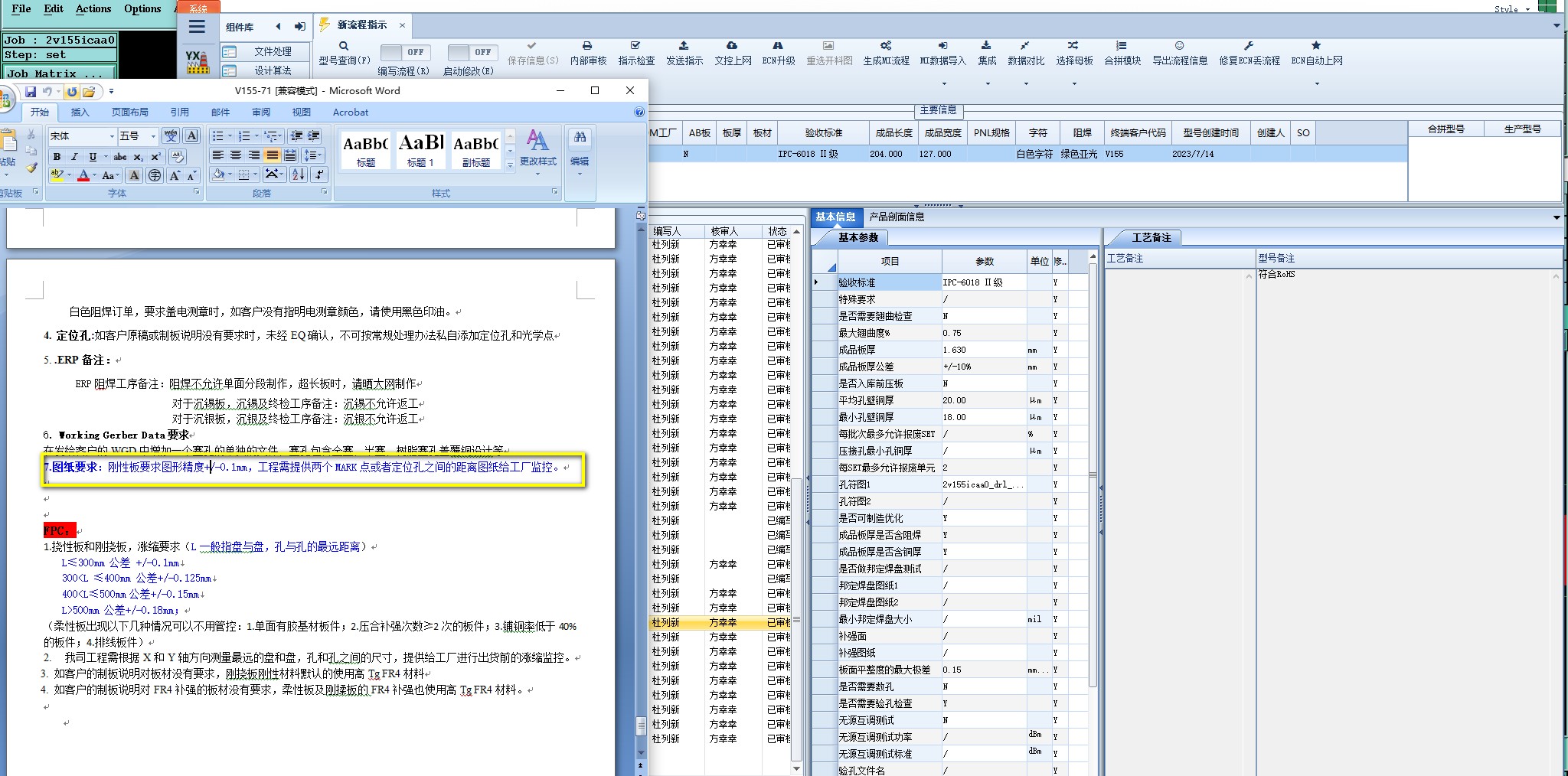
Task: Click 修复ECN丢流程 wrench icon
Action: coord(1249,46)
